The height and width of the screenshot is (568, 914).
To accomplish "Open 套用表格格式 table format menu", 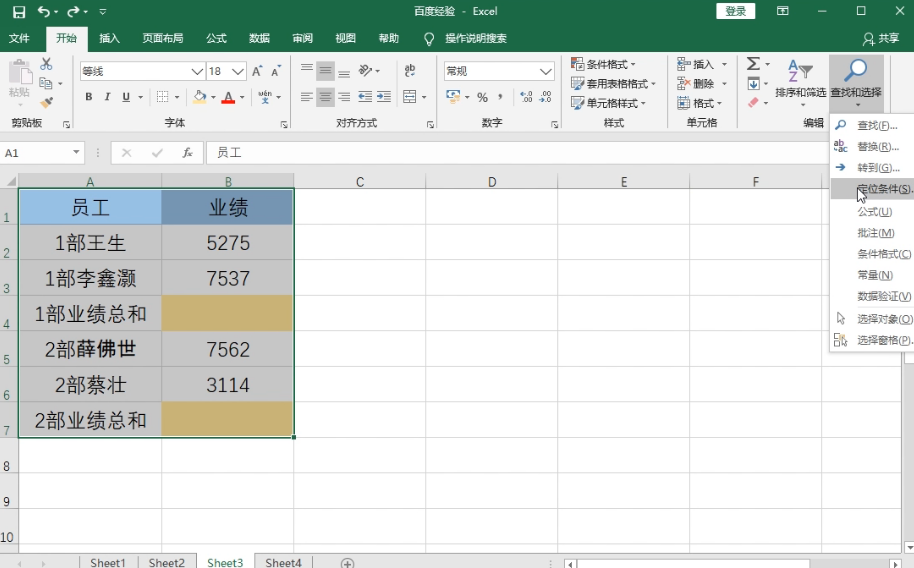I will coord(613,84).
